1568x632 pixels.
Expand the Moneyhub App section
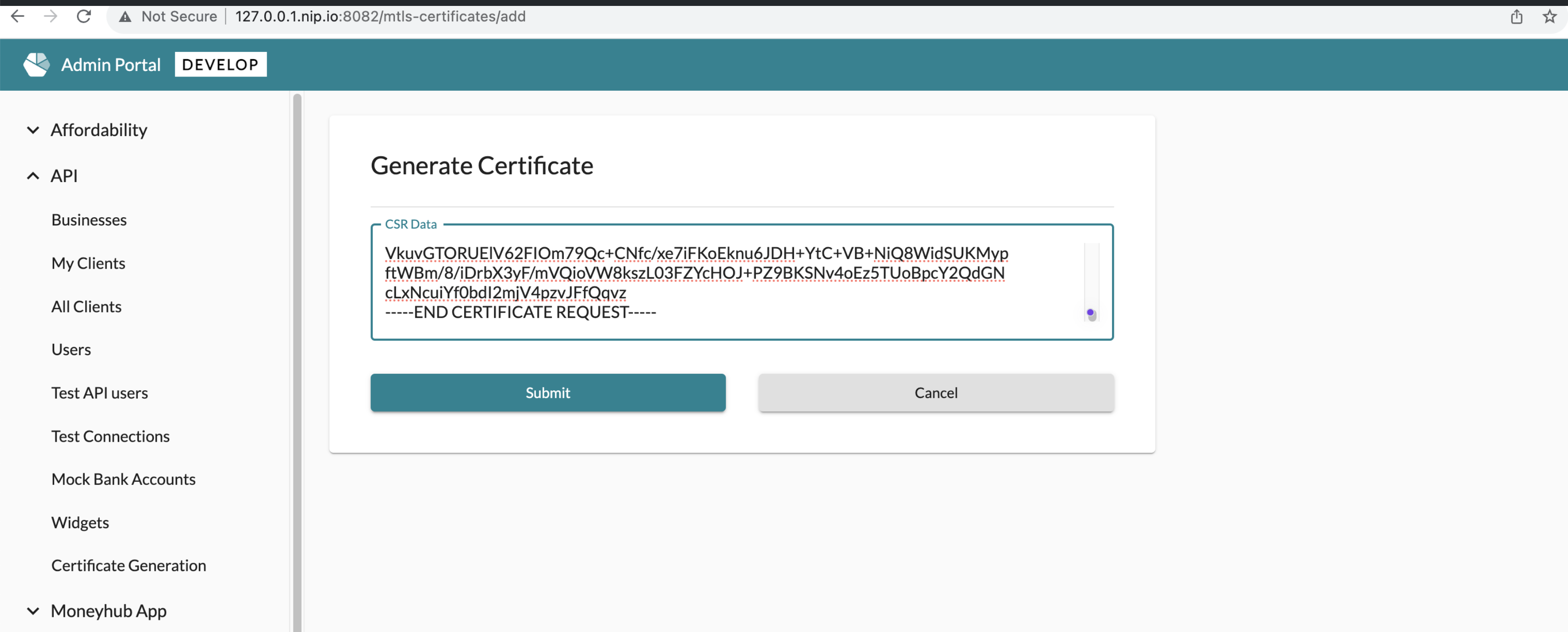click(34, 611)
